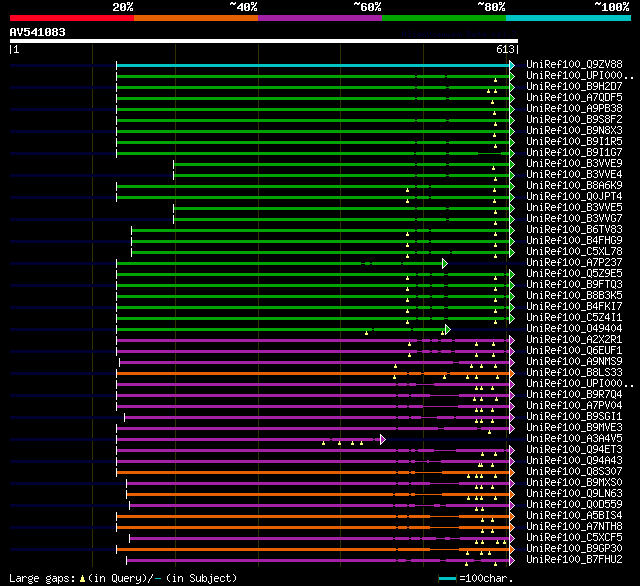Screen dimensions: 640x586
Task: Select the label UniRef100_C5XCF5
Action: pos(574,538)
